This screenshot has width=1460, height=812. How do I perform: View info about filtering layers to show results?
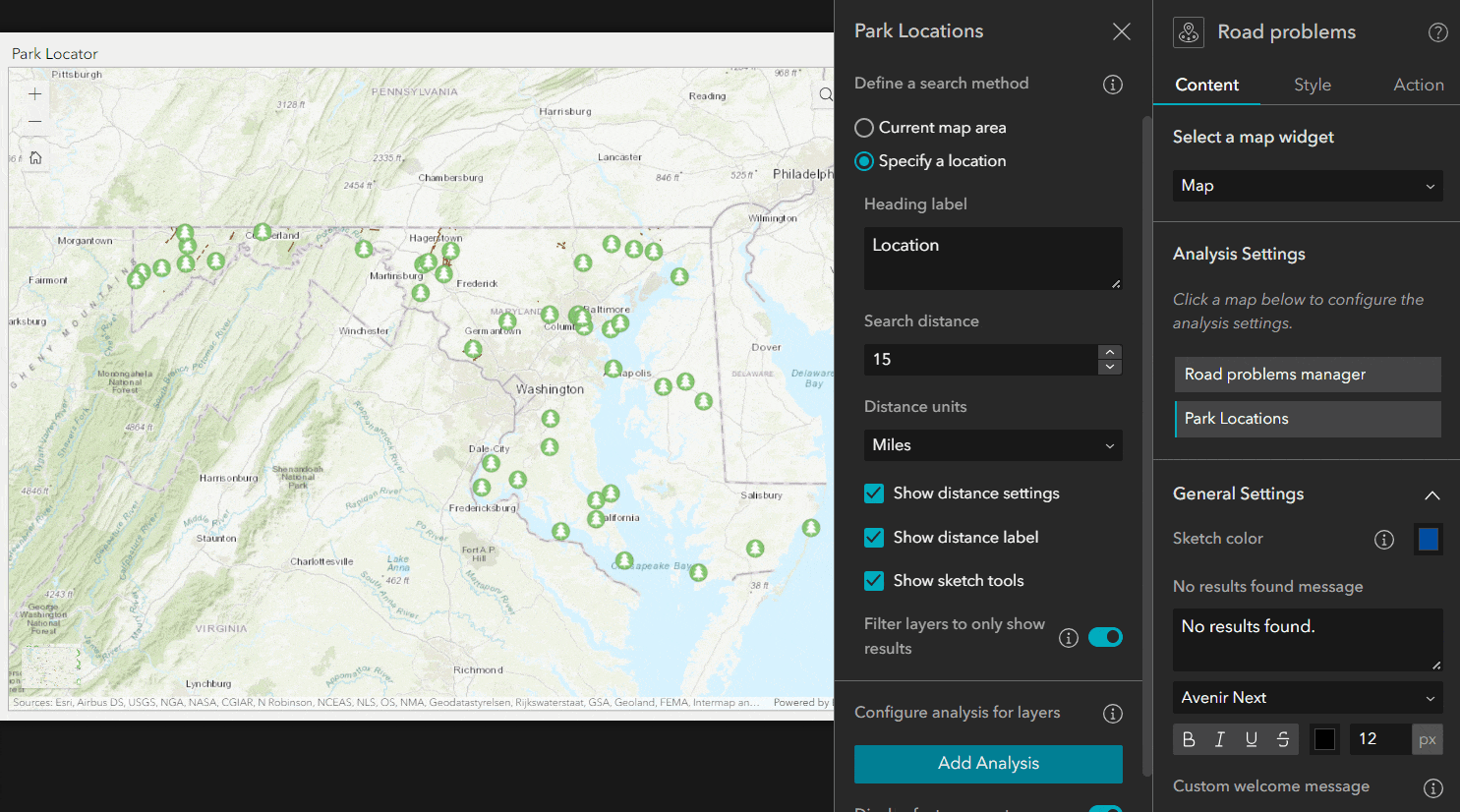tap(1068, 637)
